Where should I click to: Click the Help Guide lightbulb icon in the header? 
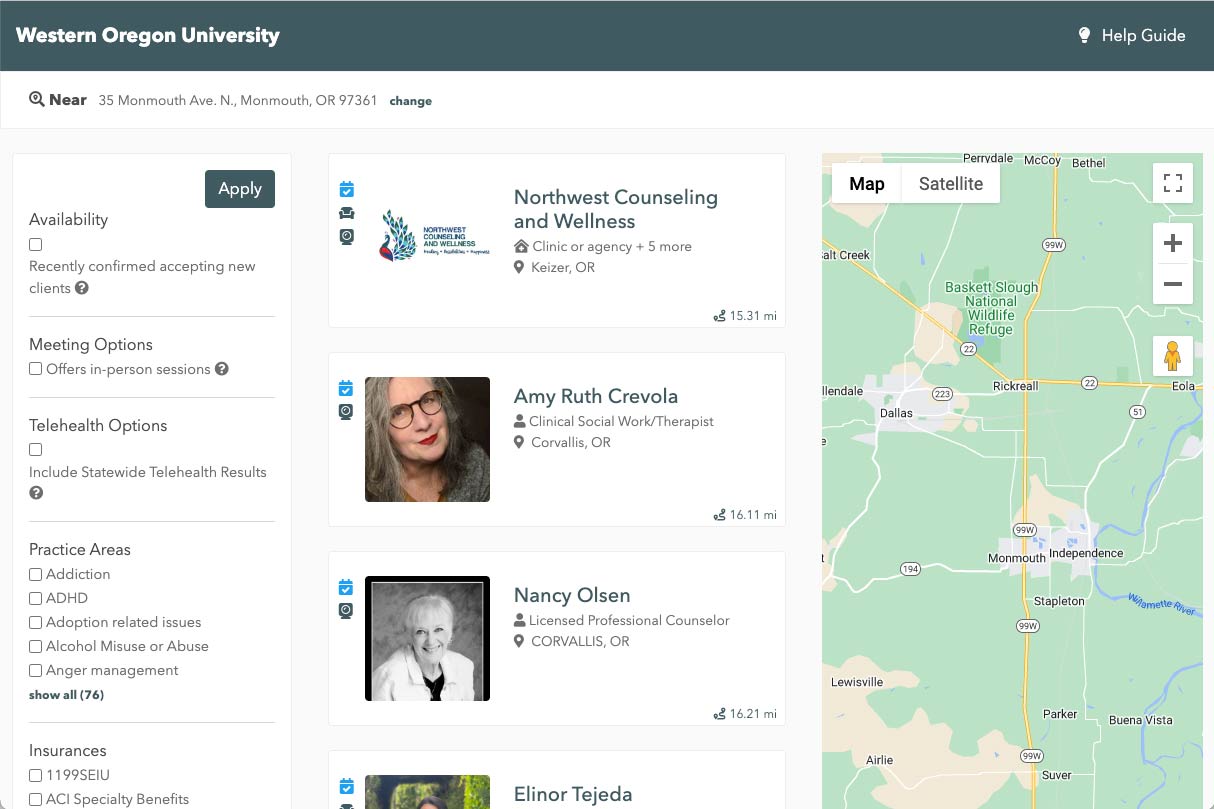(x=1084, y=35)
